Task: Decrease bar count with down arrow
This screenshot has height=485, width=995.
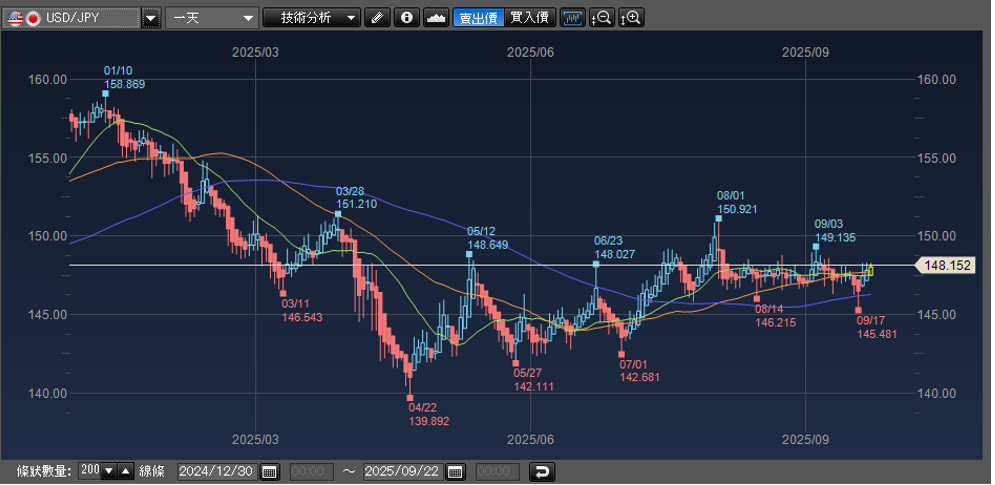Action: [109, 472]
